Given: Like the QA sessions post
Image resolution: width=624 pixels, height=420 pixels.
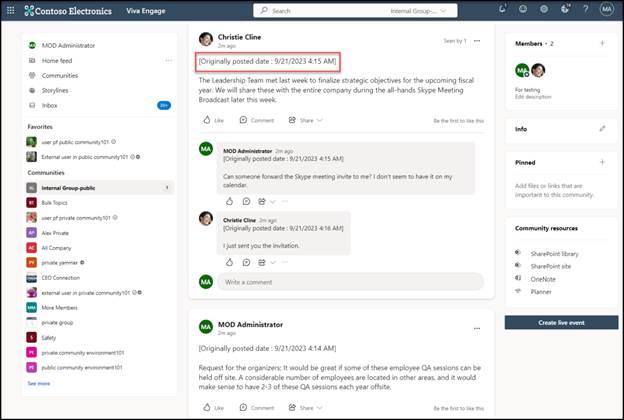Looking at the screenshot, I should click(x=213, y=408).
